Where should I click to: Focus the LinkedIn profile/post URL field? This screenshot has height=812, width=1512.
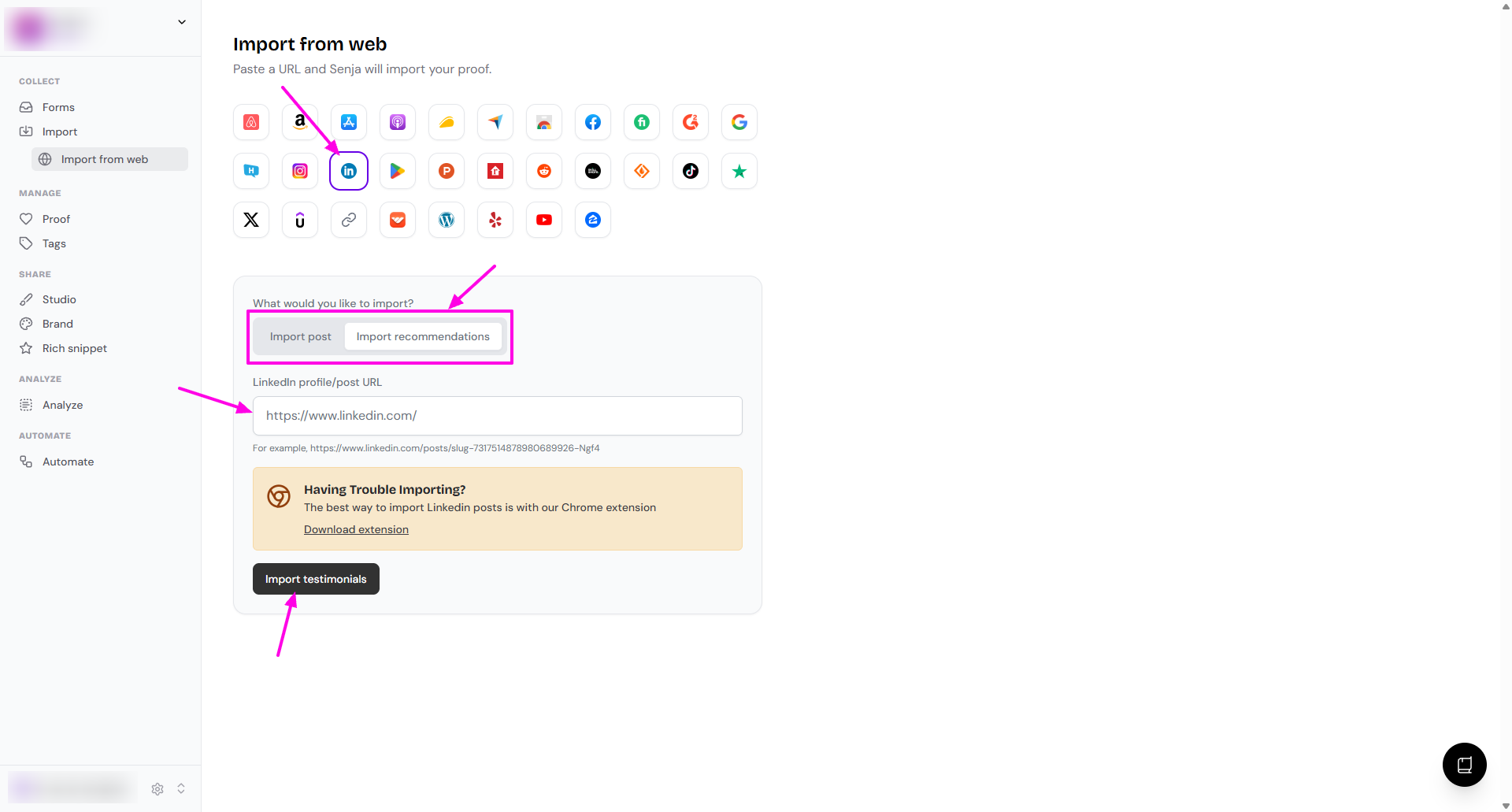pyautogui.click(x=497, y=416)
